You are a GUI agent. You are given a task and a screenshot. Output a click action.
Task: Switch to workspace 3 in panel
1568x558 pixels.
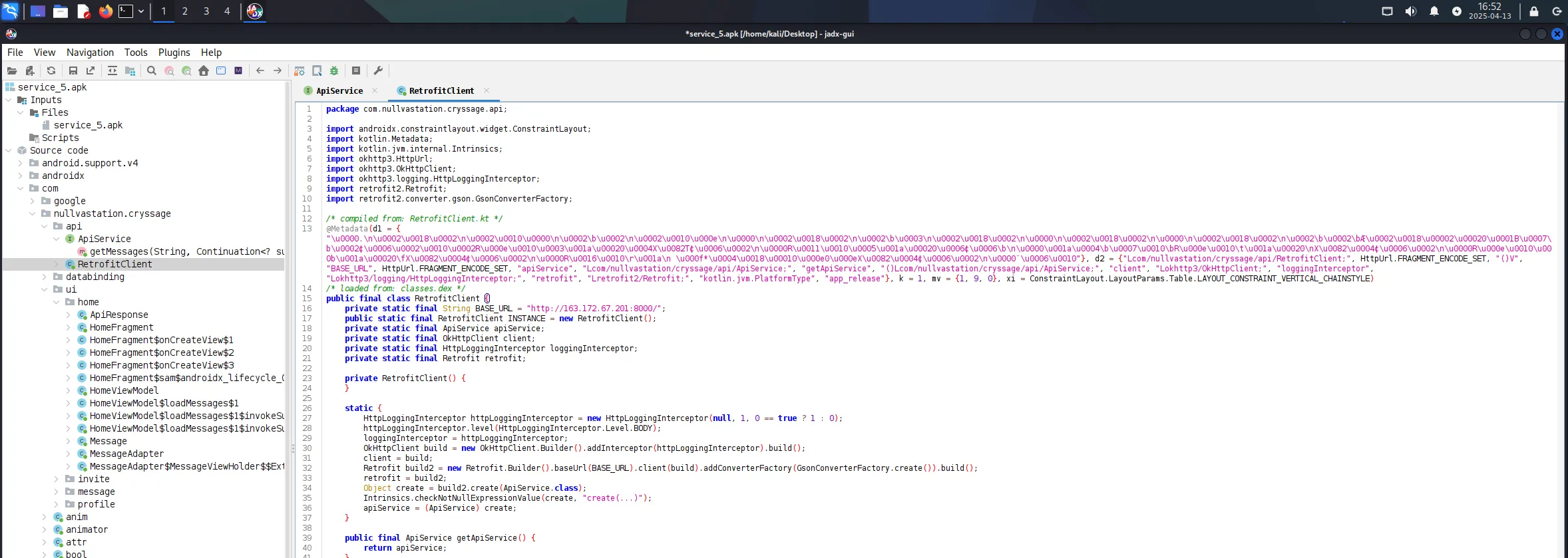pyautogui.click(x=206, y=11)
